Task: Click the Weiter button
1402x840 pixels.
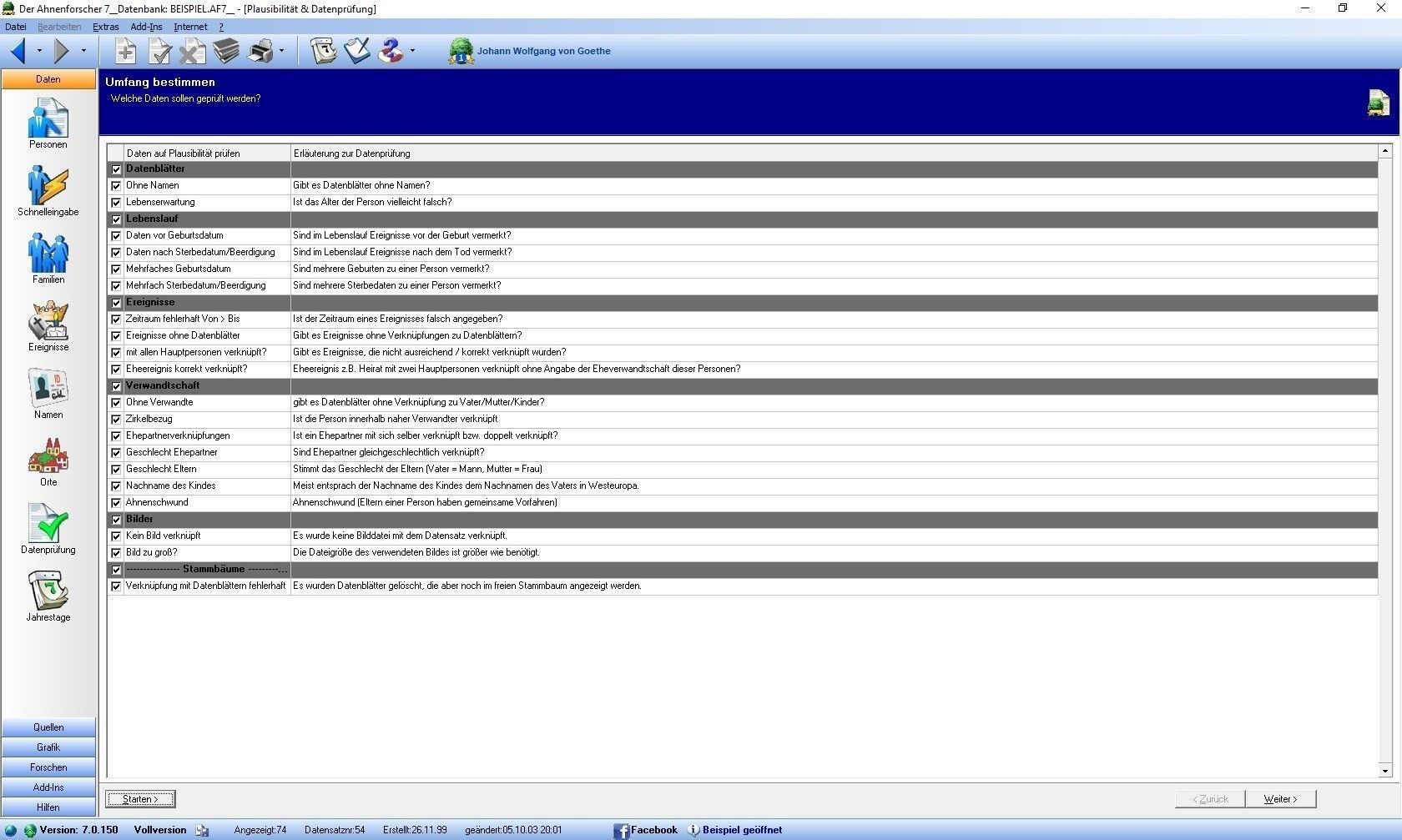Action: [x=1280, y=799]
